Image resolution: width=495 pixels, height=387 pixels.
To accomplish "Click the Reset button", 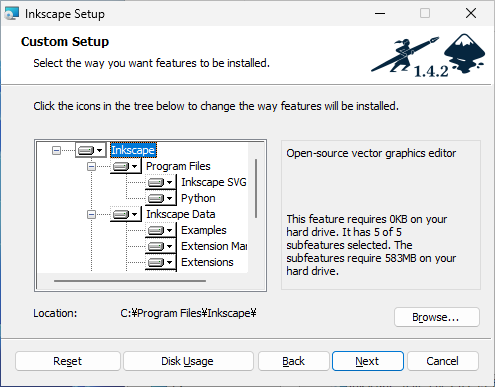I will pyautogui.click(x=68, y=361).
